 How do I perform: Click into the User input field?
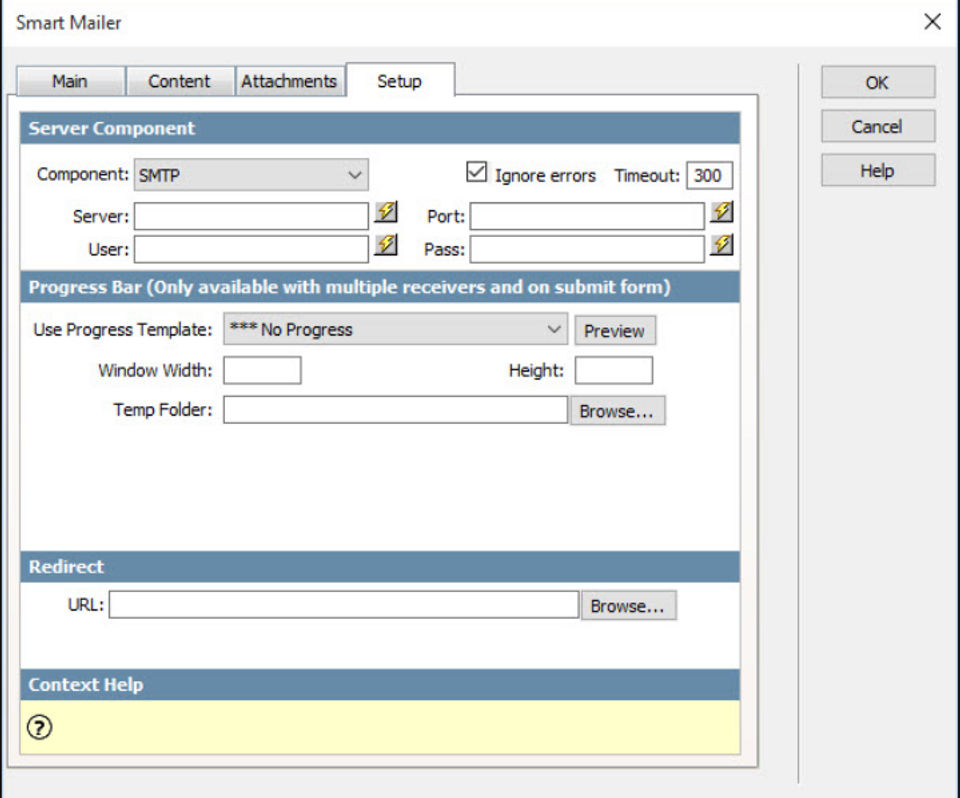[251, 249]
